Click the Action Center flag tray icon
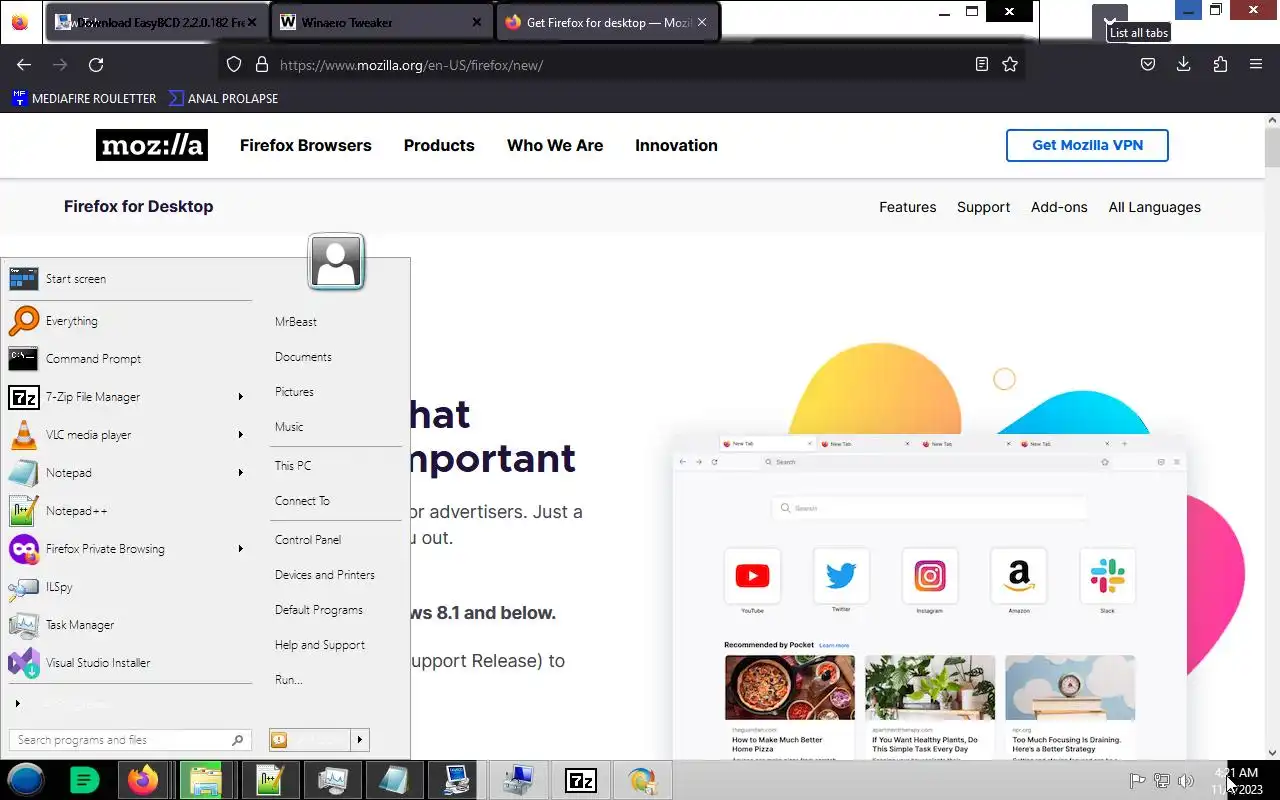This screenshot has height=800, width=1280. pos(1137,781)
